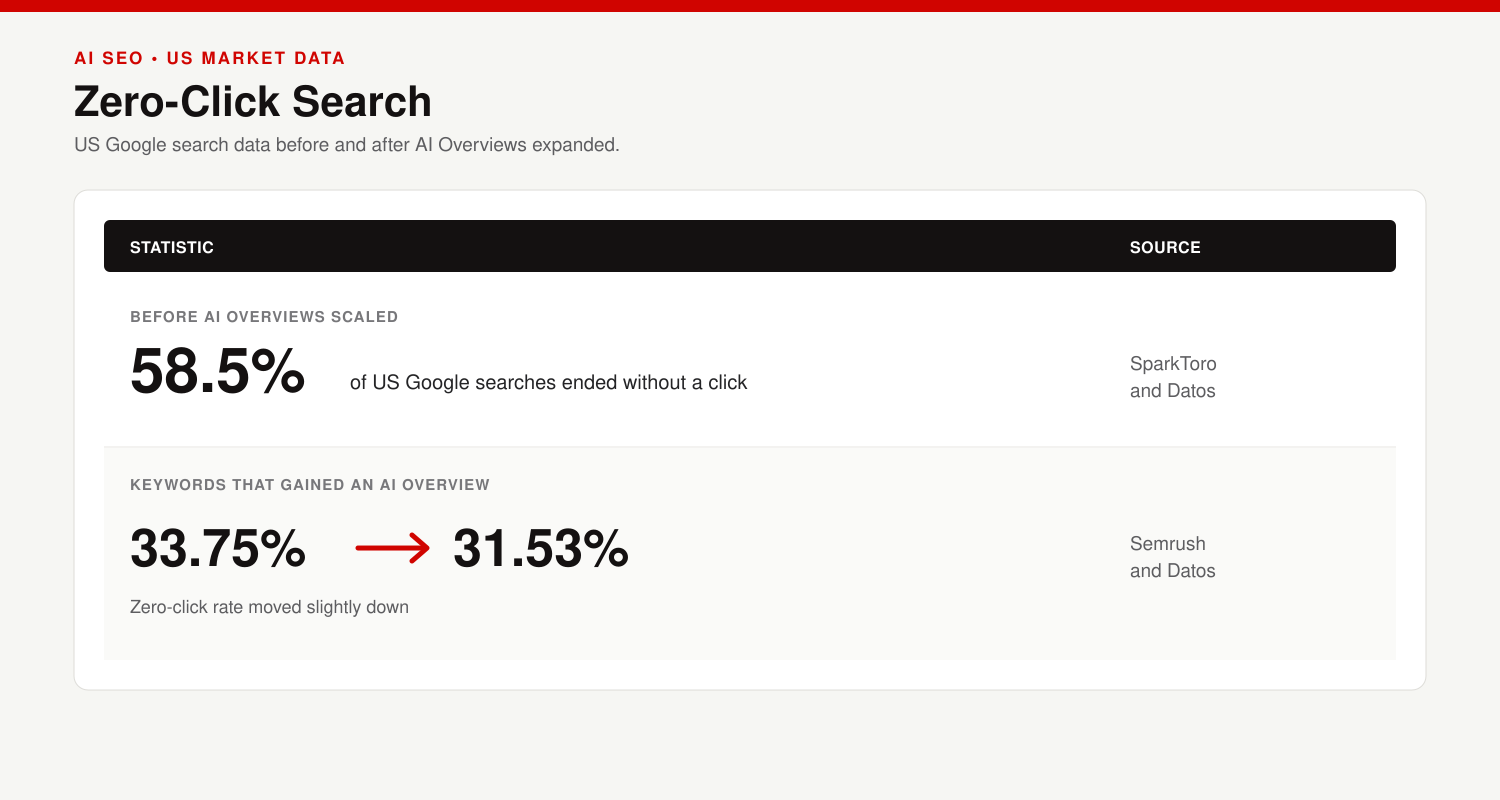1500x800 pixels.
Task: Click the black table header bar
Action: tap(750, 246)
